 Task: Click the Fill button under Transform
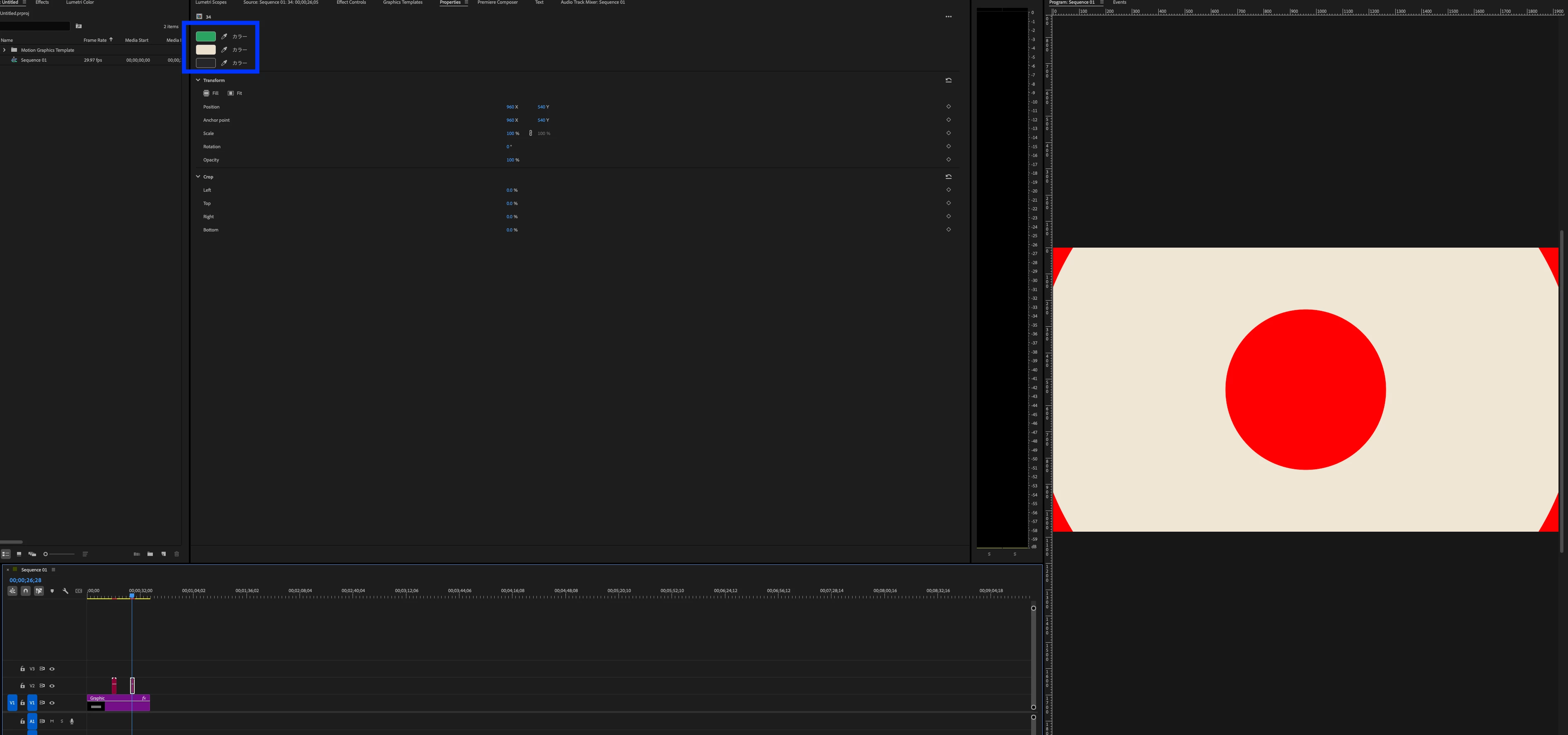click(x=210, y=93)
